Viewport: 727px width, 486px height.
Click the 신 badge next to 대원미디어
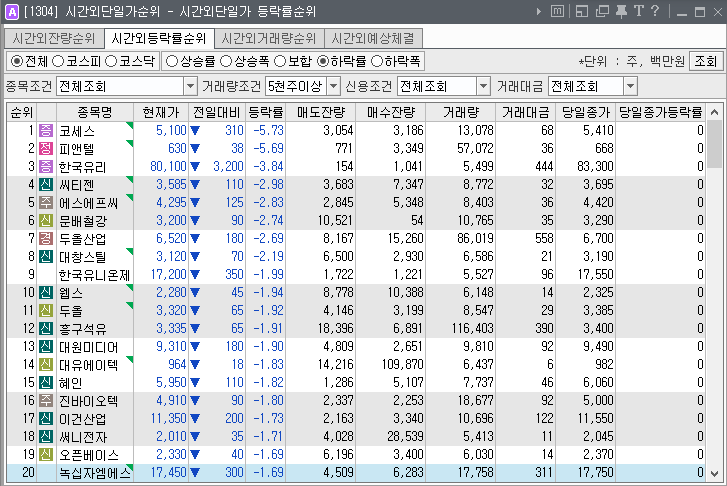pos(45,347)
